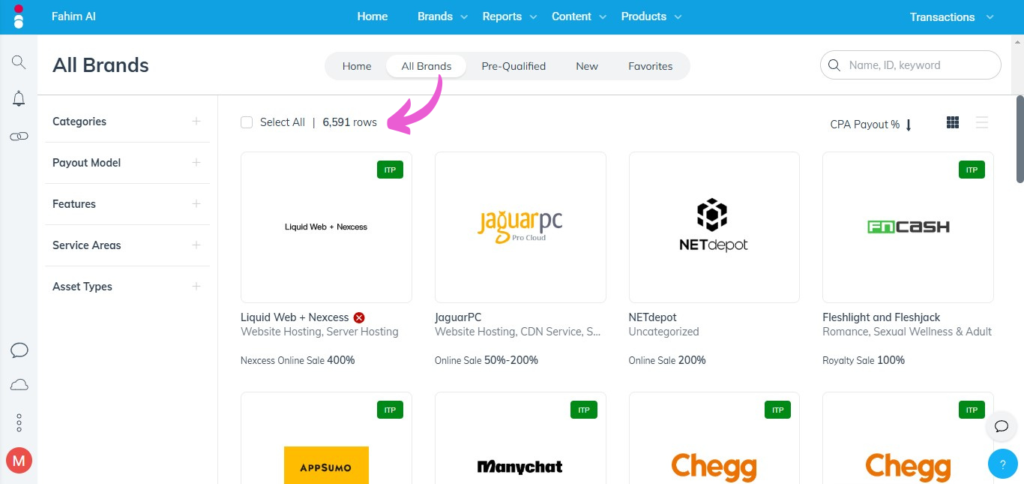Click 'Royalty Sale 100%' payout text
The image size is (1024, 484).
click(x=863, y=360)
